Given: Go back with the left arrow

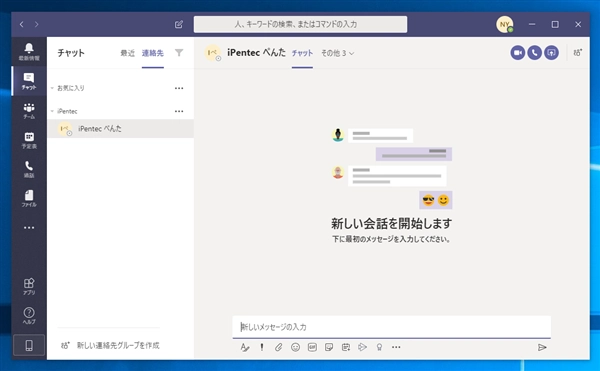Looking at the screenshot, I should point(22,24).
